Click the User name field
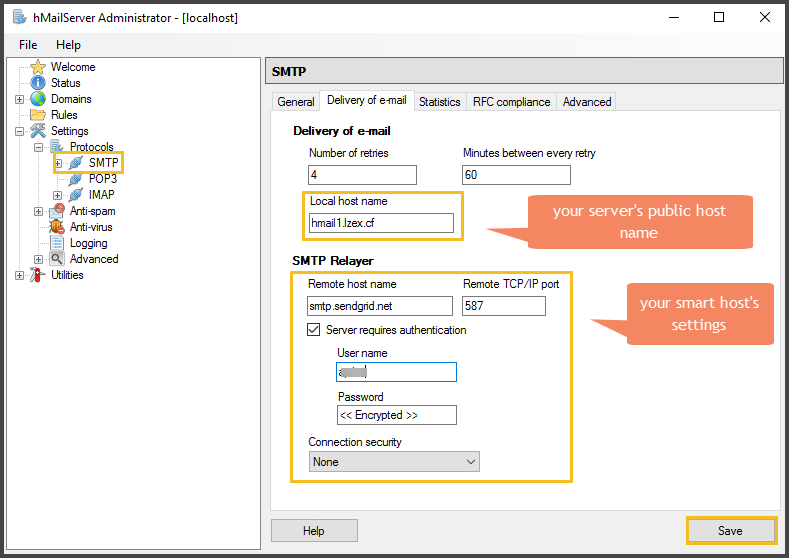The width and height of the screenshot is (789, 558). pyautogui.click(x=397, y=372)
